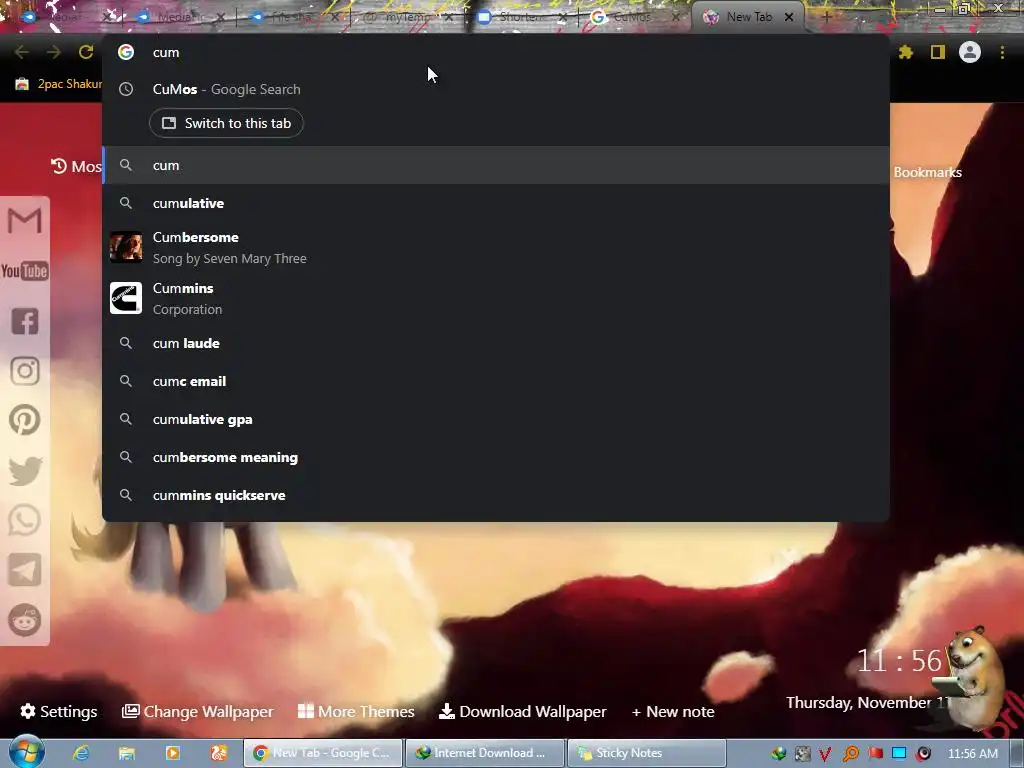Open Twitter from the sidebar

pos(25,470)
